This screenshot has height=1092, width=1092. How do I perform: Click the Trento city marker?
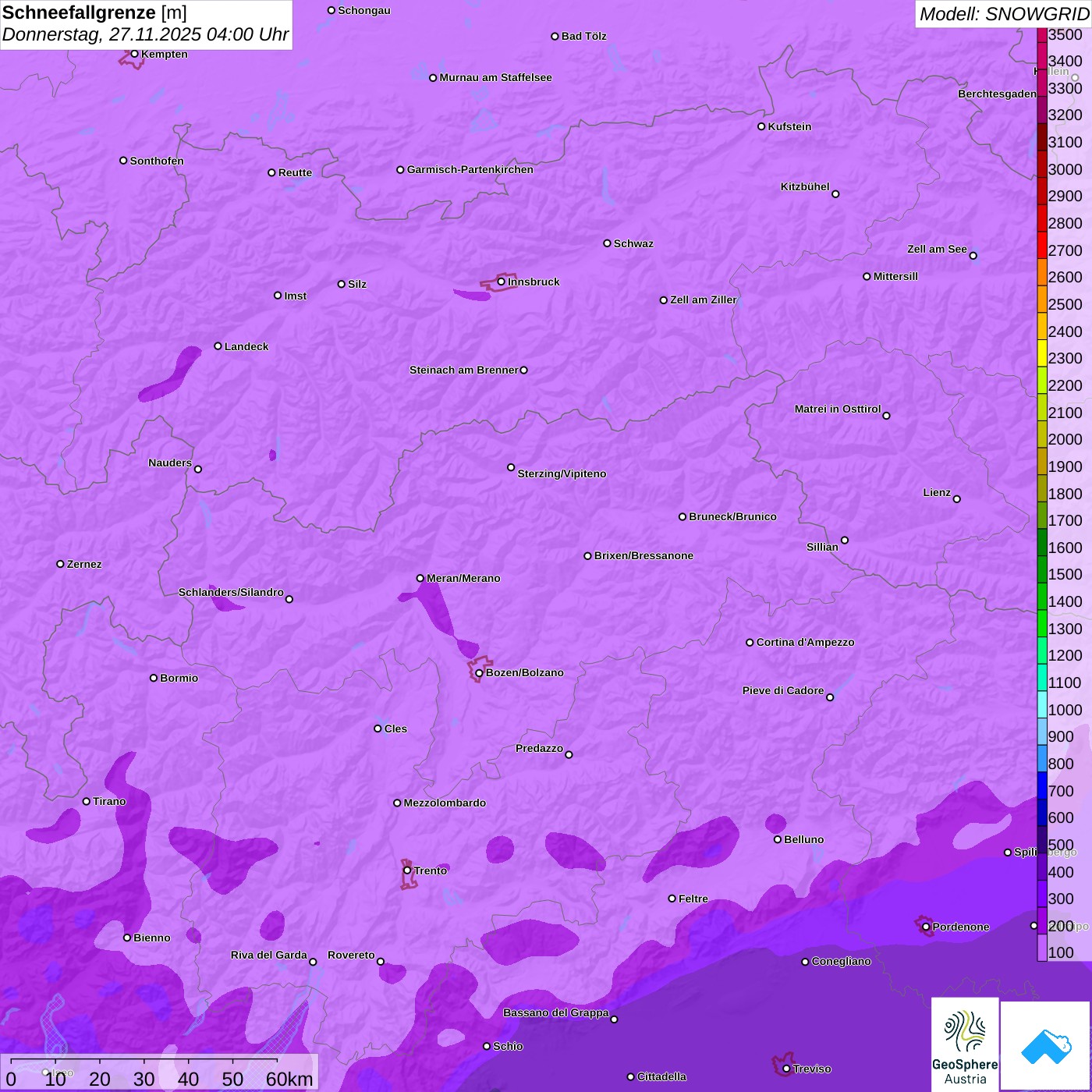point(407,870)
